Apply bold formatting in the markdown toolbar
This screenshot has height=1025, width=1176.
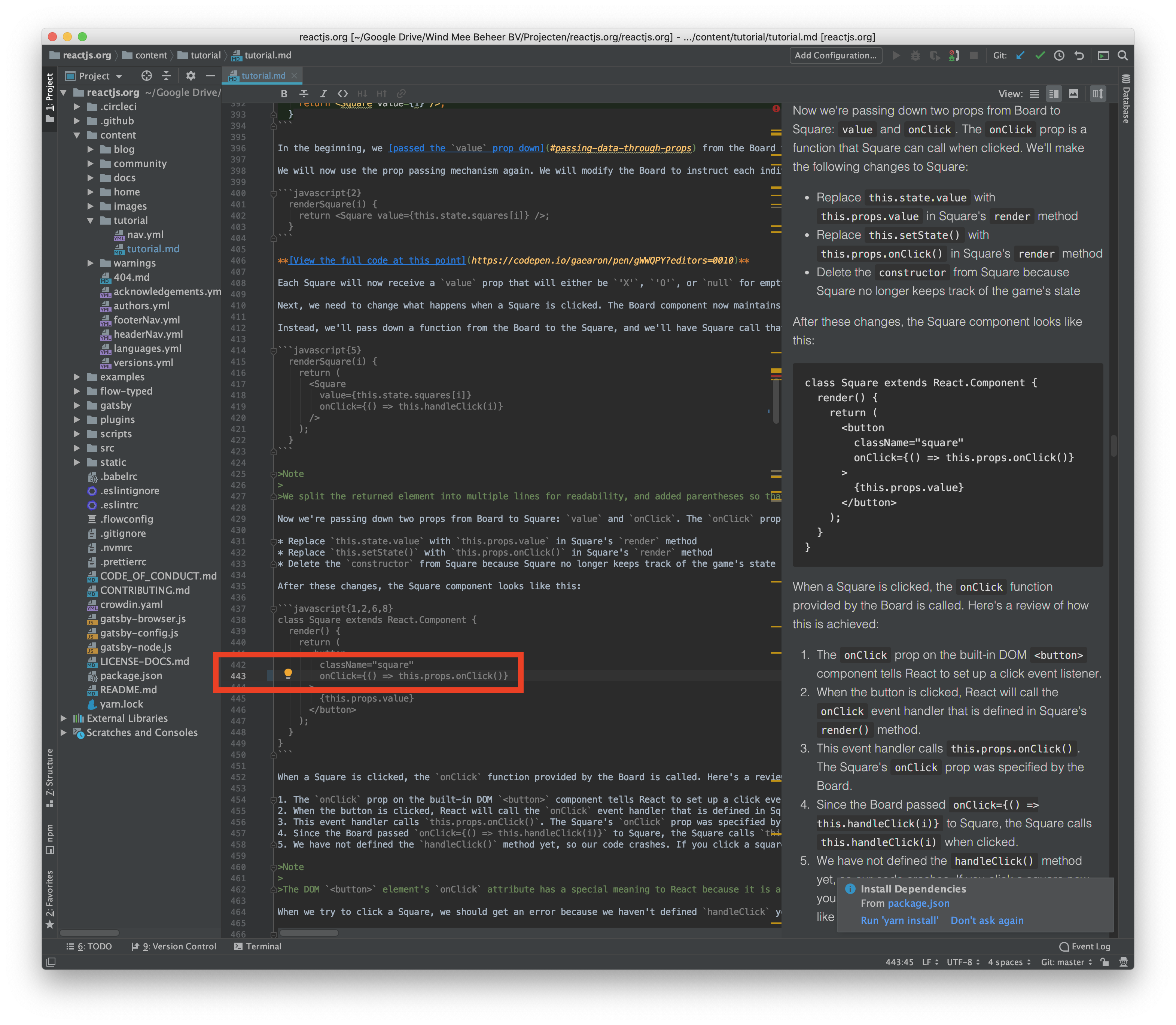284,93
